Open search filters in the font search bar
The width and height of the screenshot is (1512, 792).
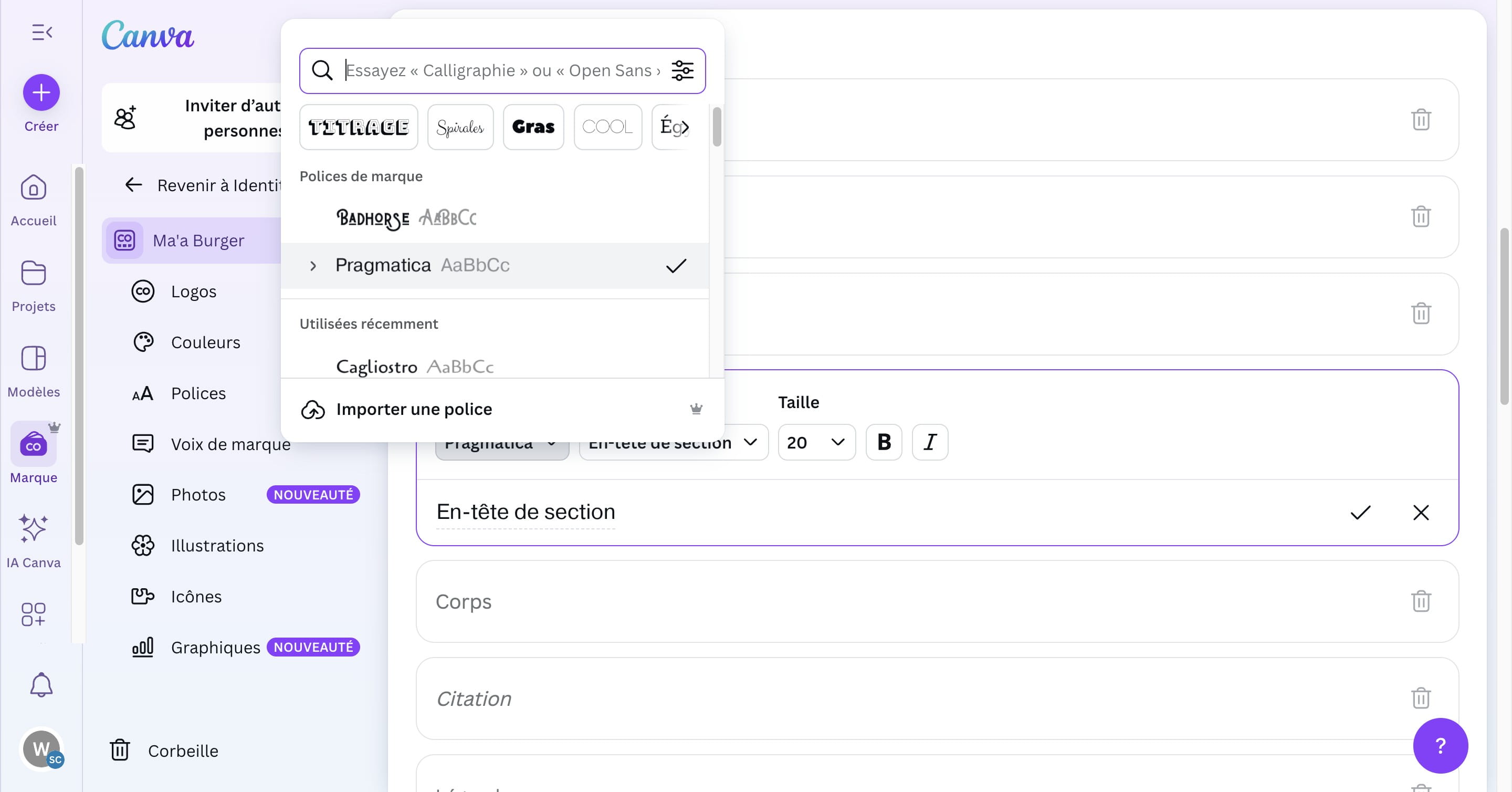(x=682, y=70)
